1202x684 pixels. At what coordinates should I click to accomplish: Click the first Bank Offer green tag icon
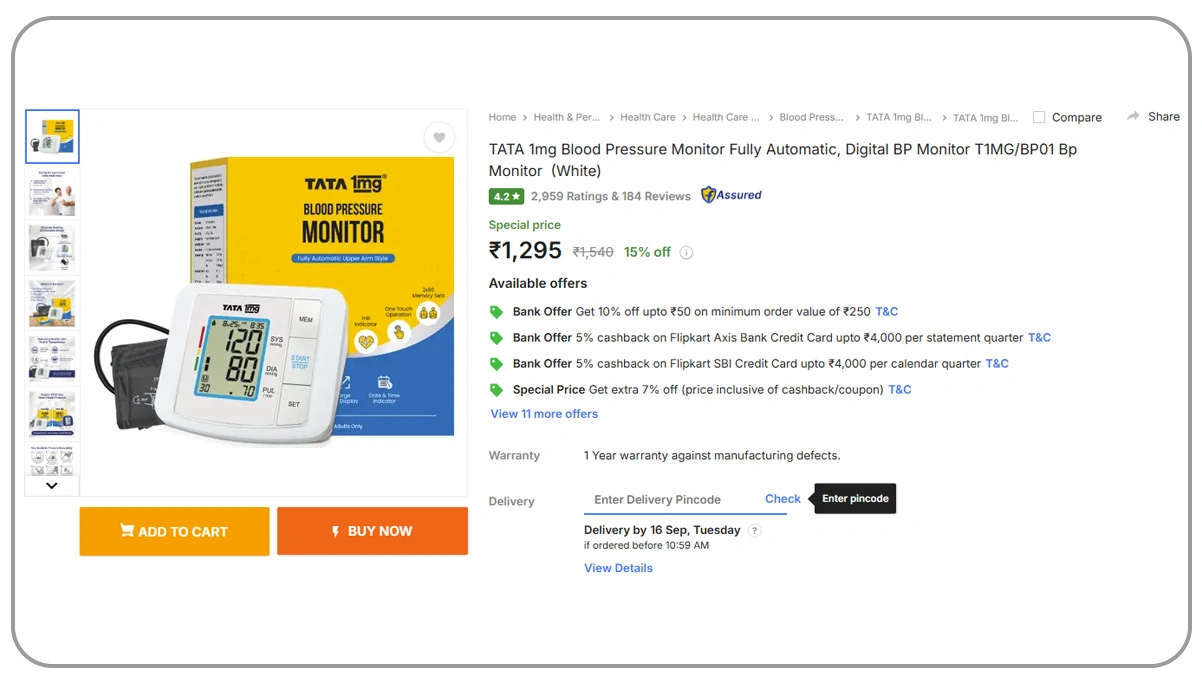[496, 312]
